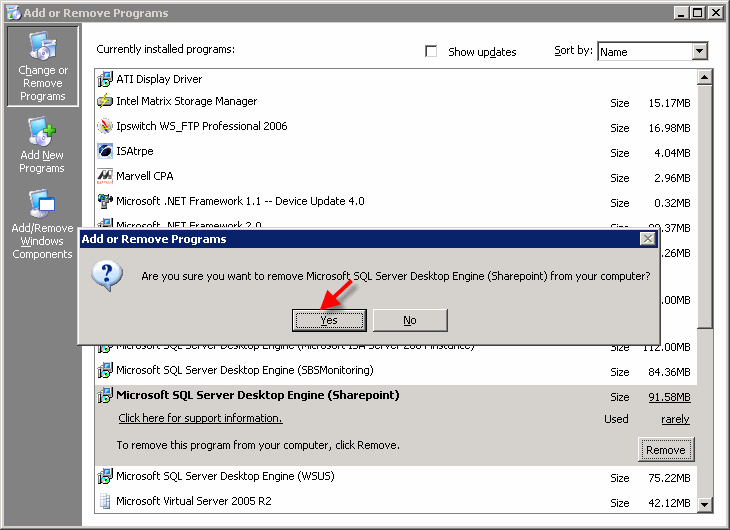Select Change or Remove Programs icon
The height and width of the screenshot is (530, 730).
(43, 66)
